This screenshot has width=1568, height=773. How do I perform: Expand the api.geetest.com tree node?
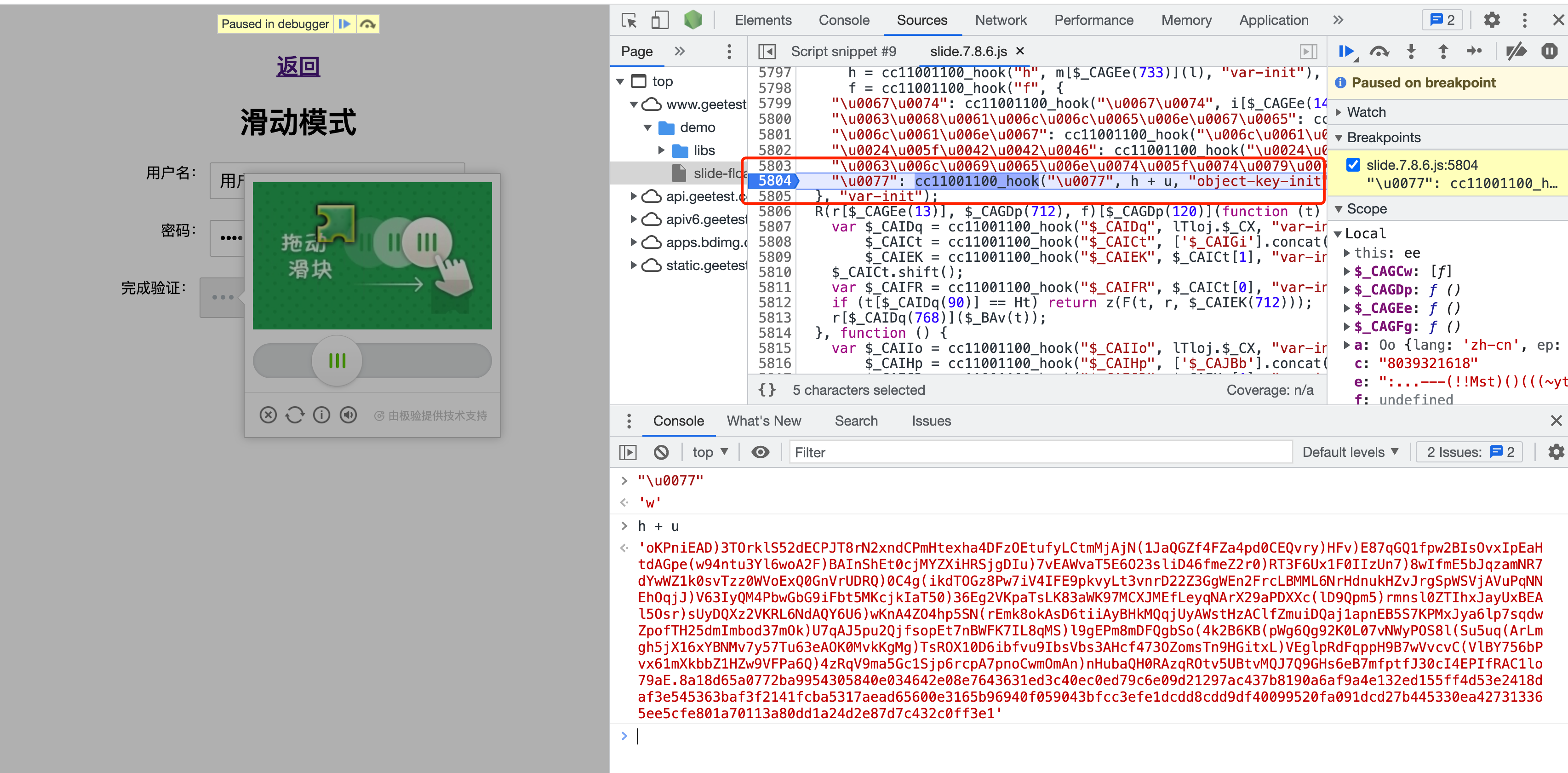pyautogui.click(x=633, y=196)
